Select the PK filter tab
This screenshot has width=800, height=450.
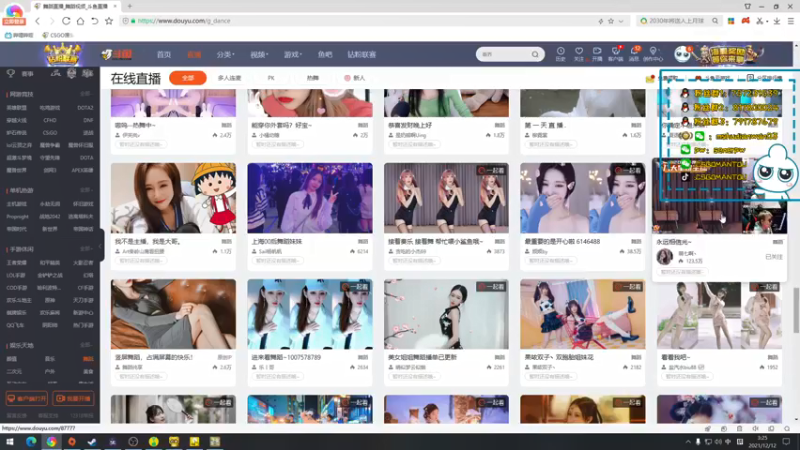[271, 78]
